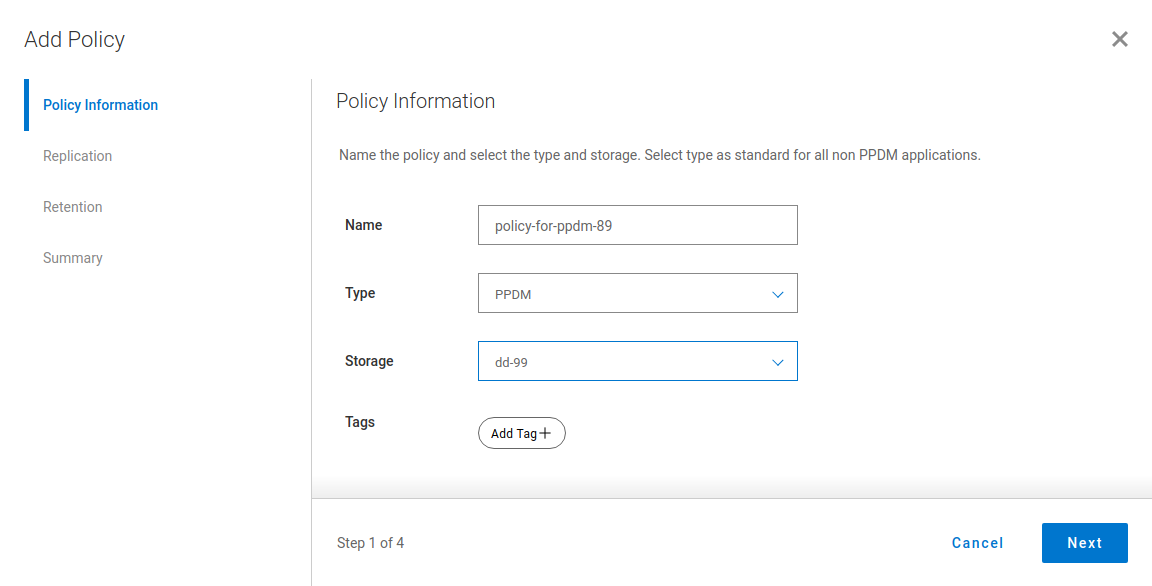Click the Add Policy dialog title

(75, 40)
